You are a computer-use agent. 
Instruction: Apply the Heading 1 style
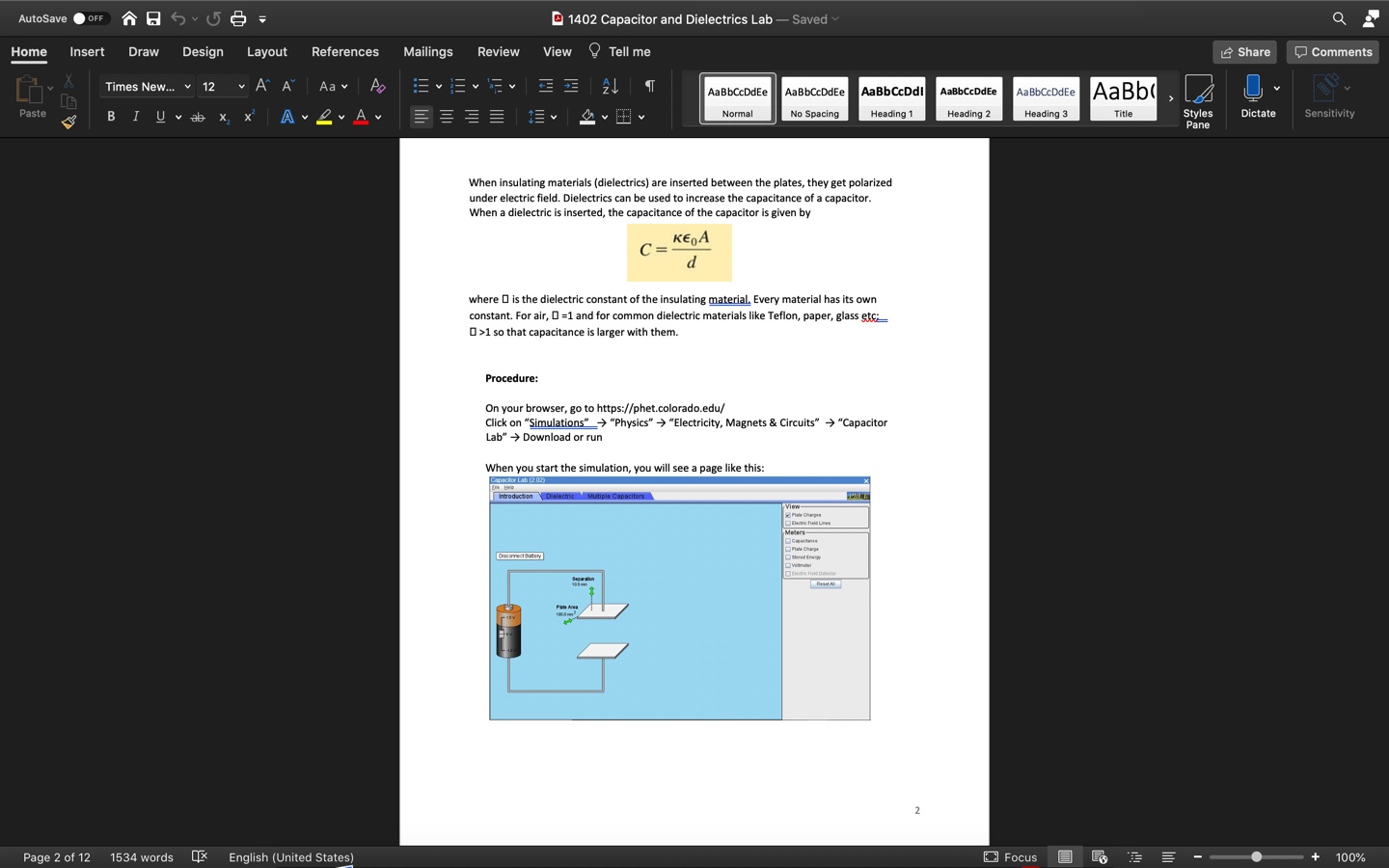click(x=891, y=98)
